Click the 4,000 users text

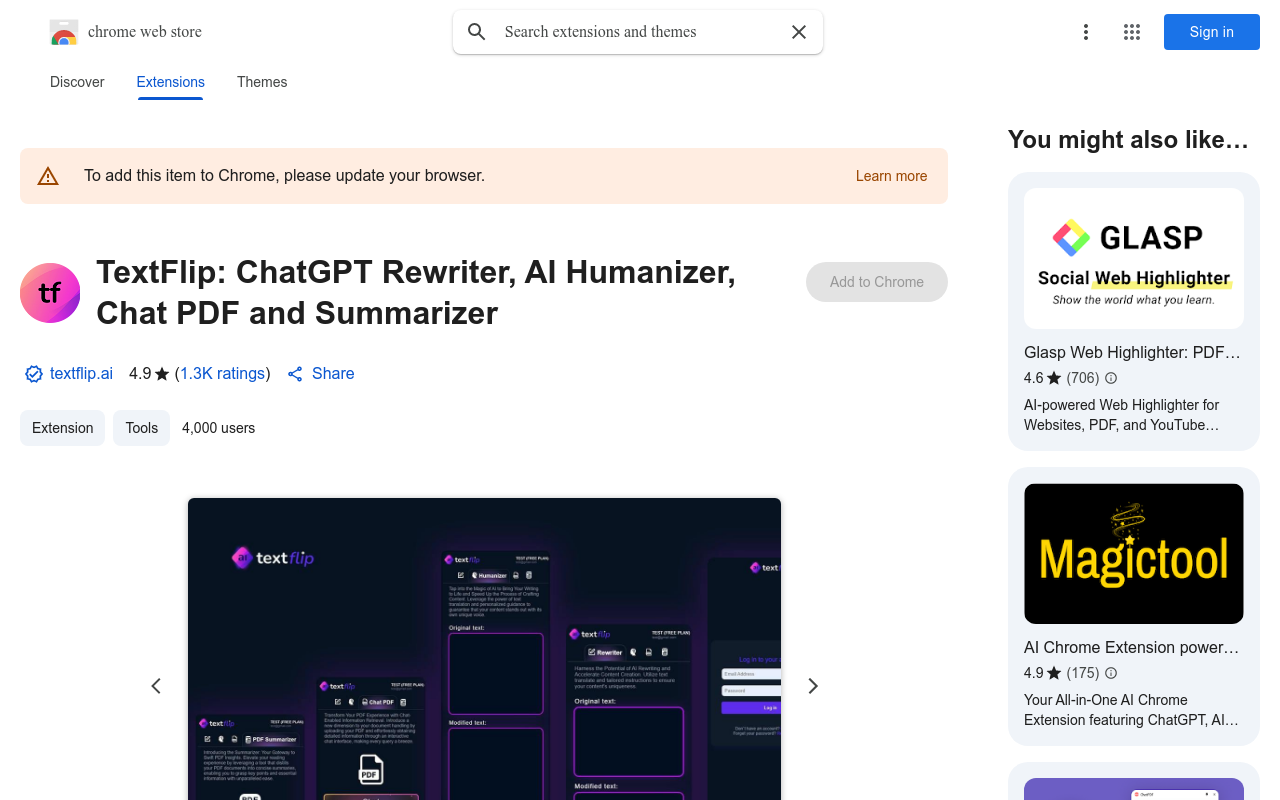click(x=218, y=428)
